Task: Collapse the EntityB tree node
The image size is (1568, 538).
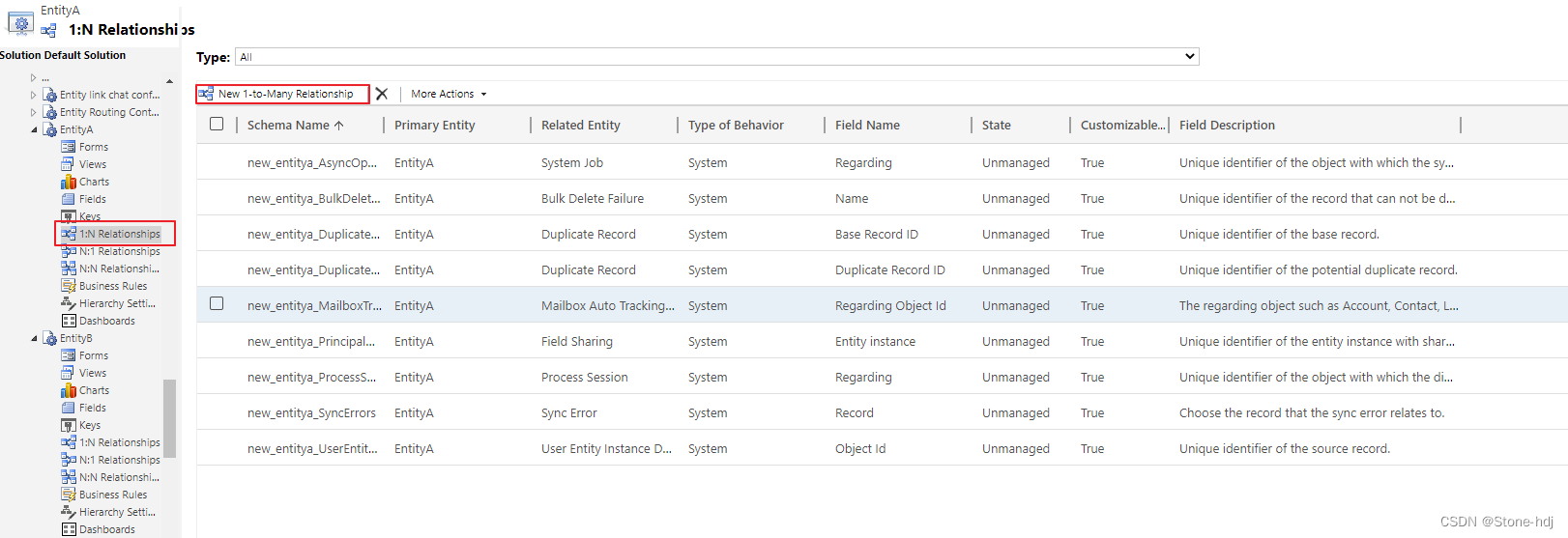Action: point(34,338)
